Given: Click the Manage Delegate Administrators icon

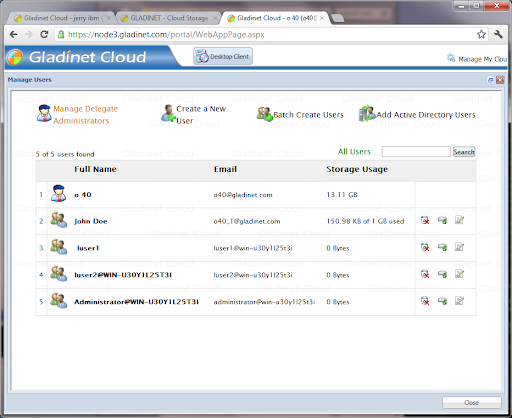Looking at the screenshot, I should [44, 113].
